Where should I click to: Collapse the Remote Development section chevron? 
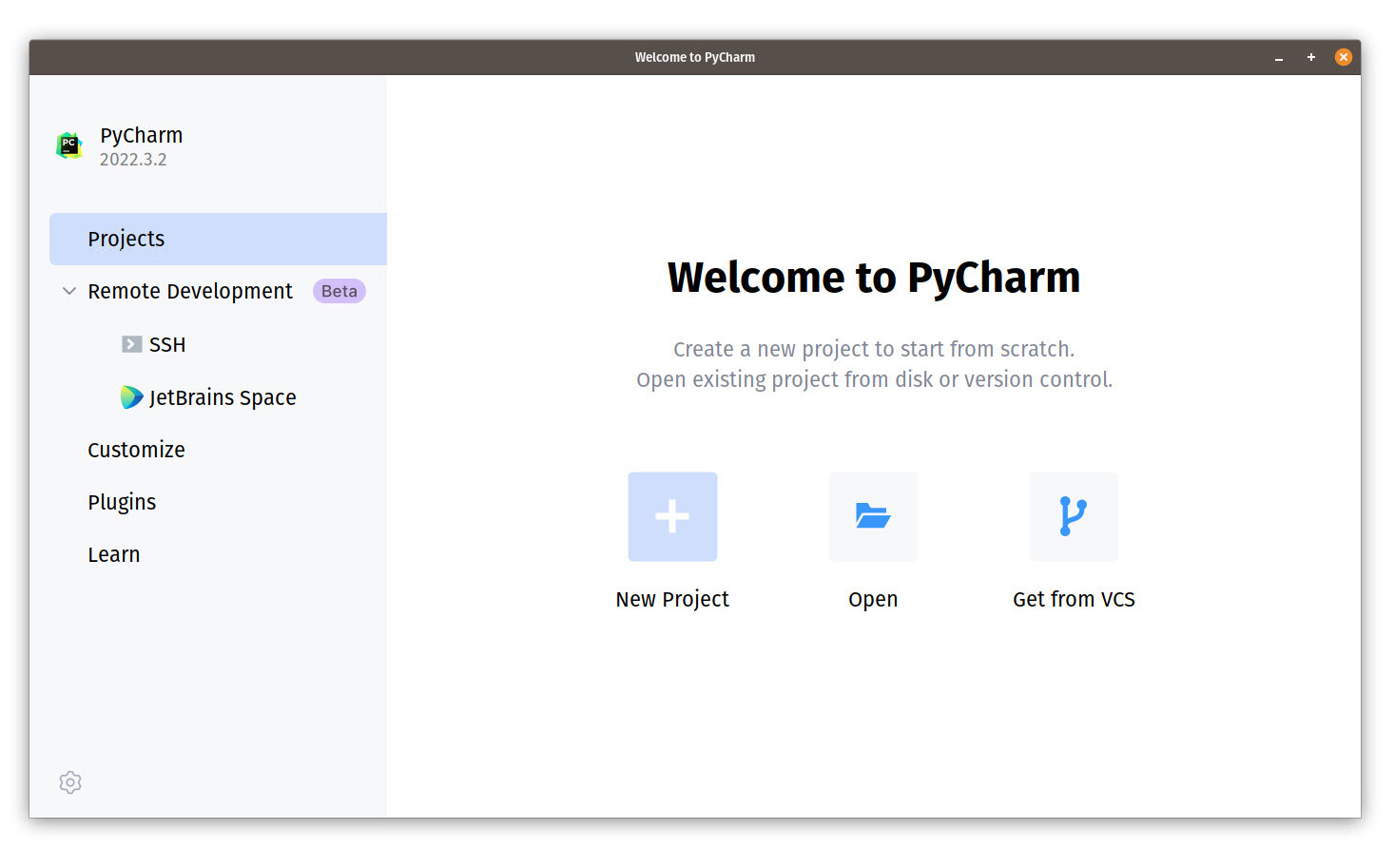click(69, 291)
